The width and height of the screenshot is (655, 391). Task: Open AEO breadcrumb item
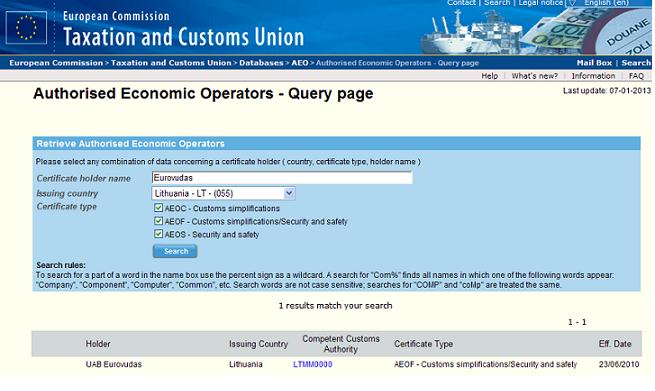(x=300, y=63)
